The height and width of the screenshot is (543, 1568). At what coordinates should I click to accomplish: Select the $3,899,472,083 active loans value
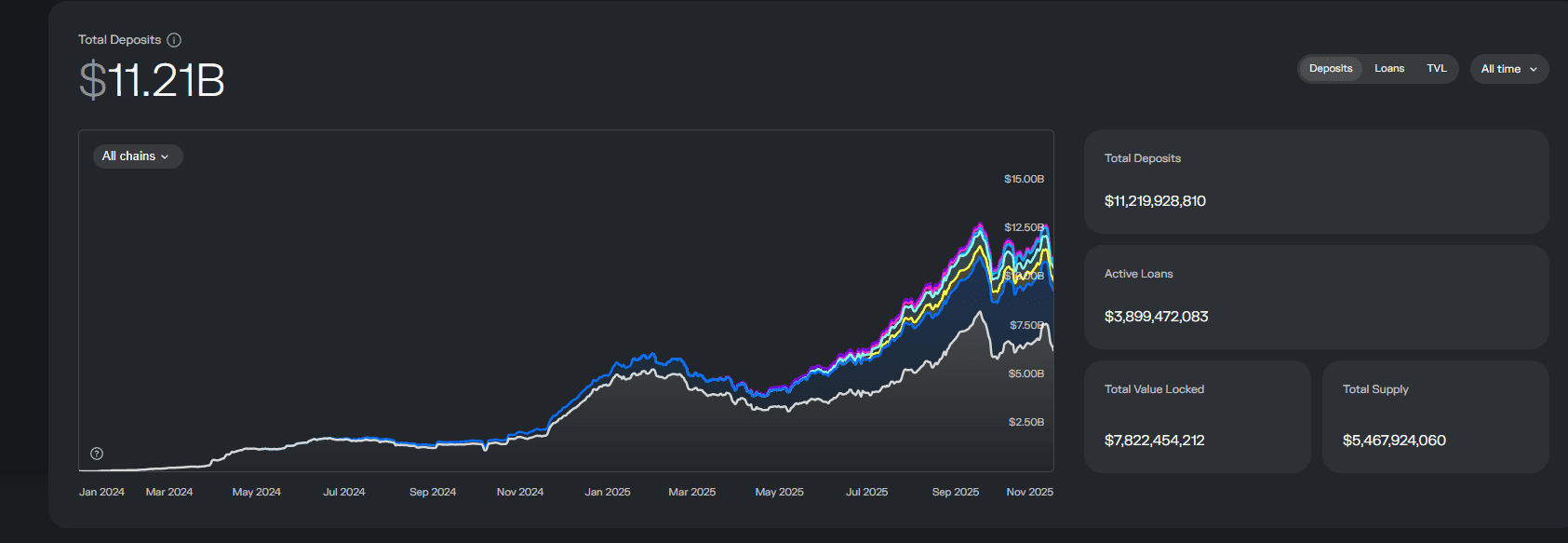[1156, 317]
